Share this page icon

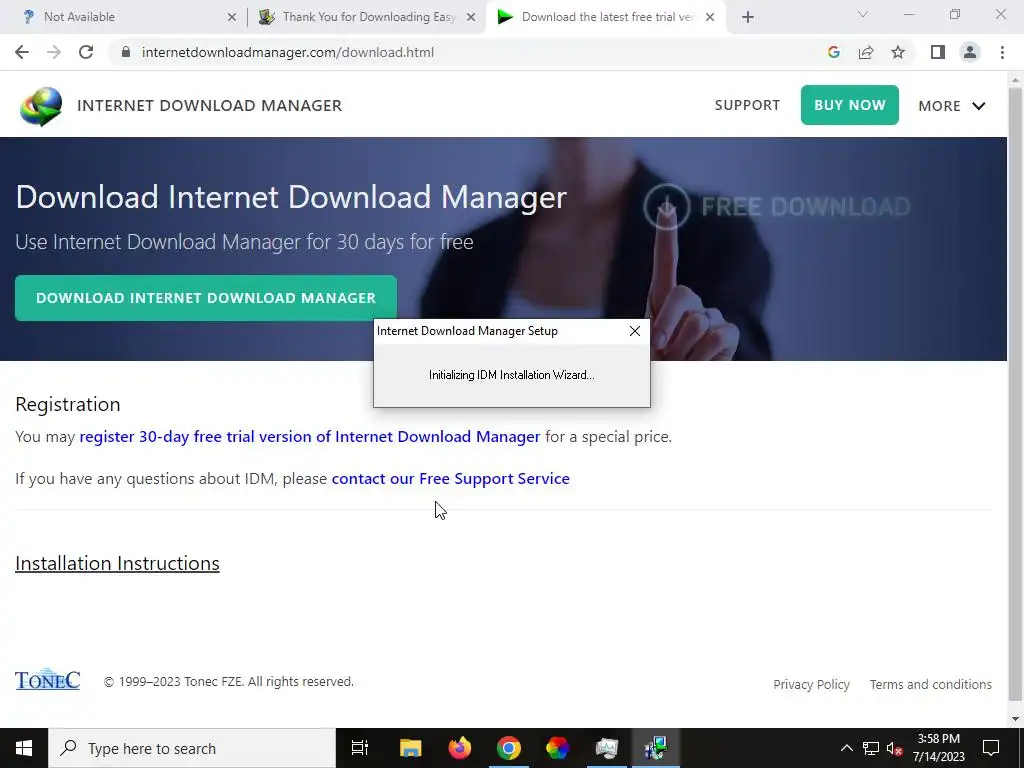(x=866, y=52)
